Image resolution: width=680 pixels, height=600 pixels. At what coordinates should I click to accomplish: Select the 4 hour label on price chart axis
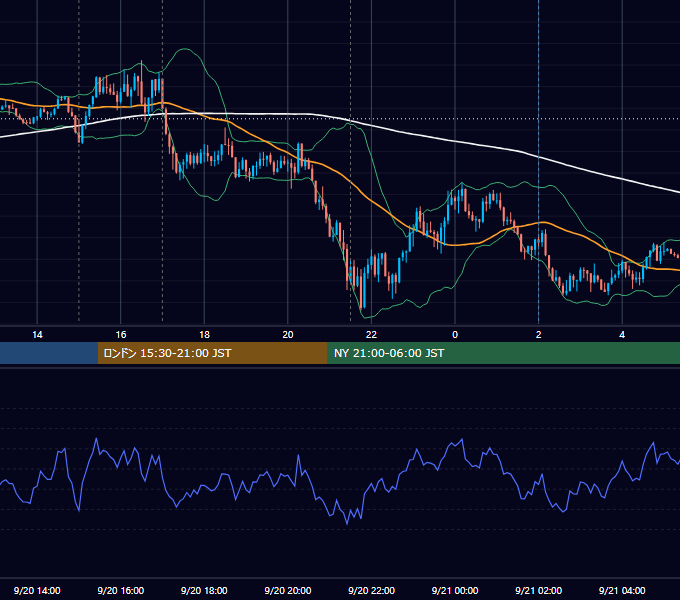(x=622, y=335)
